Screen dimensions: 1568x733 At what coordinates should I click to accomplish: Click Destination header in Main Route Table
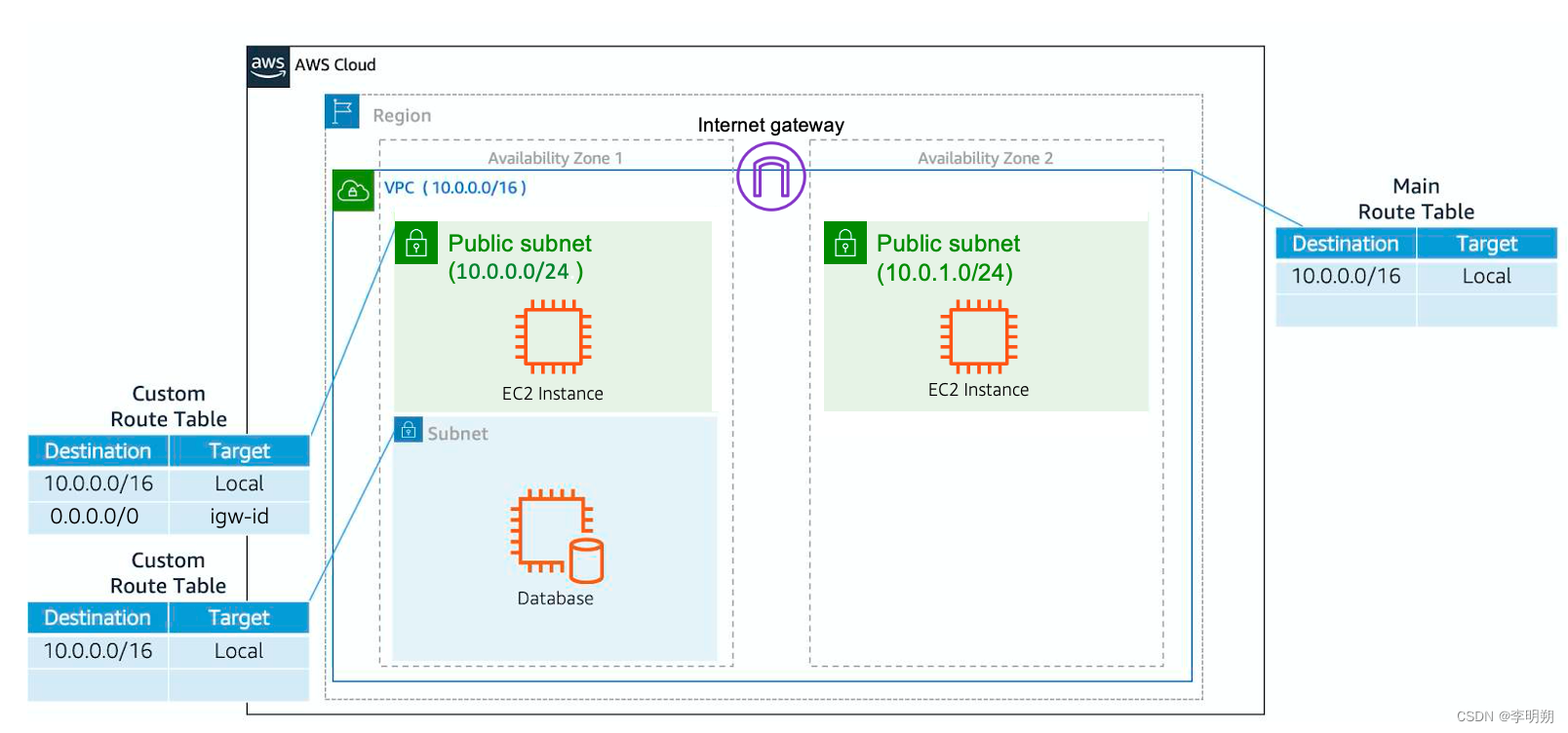click(1346, 244)
